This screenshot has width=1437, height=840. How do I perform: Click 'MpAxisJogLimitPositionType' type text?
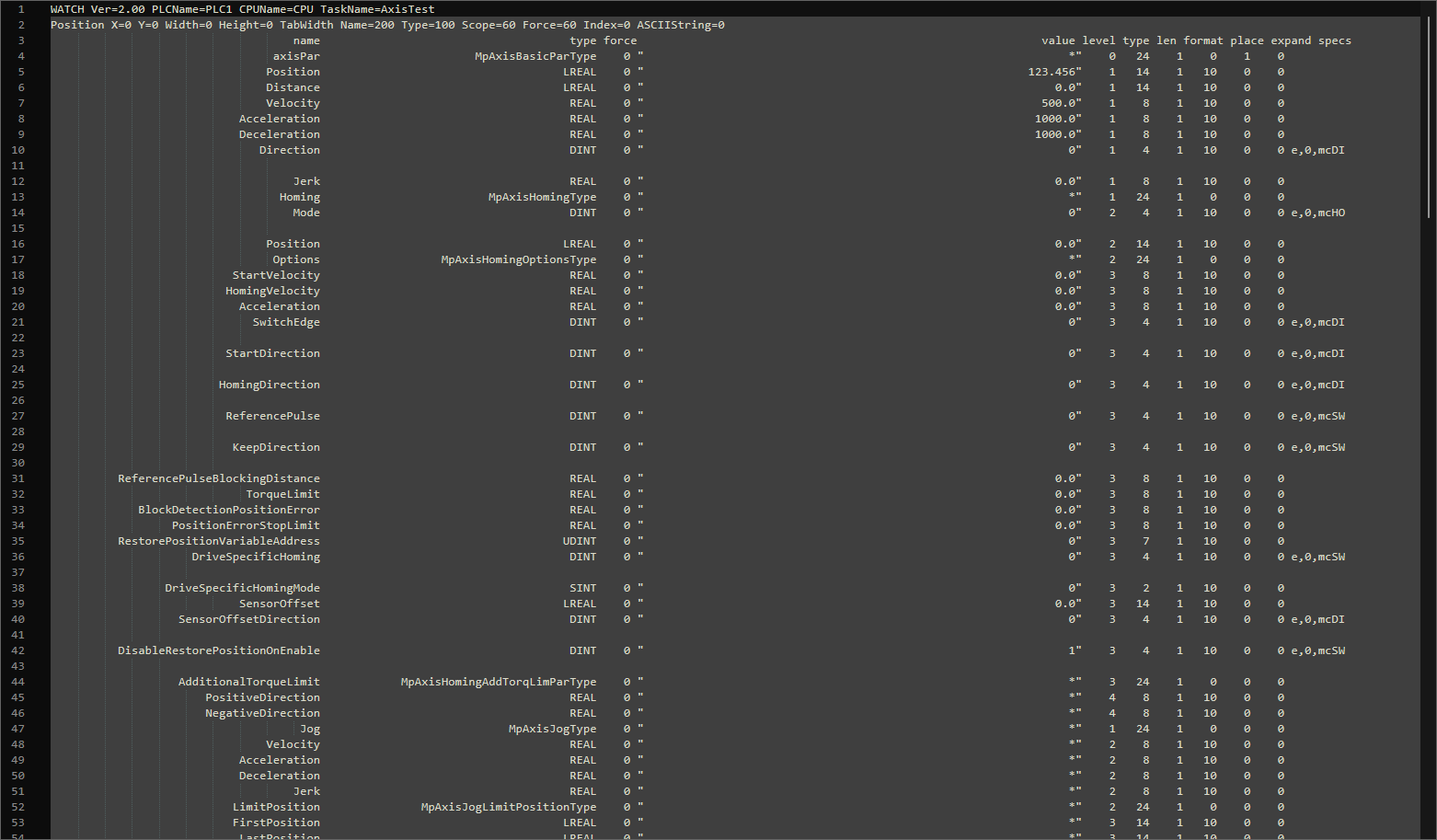[x=509, y=807]
